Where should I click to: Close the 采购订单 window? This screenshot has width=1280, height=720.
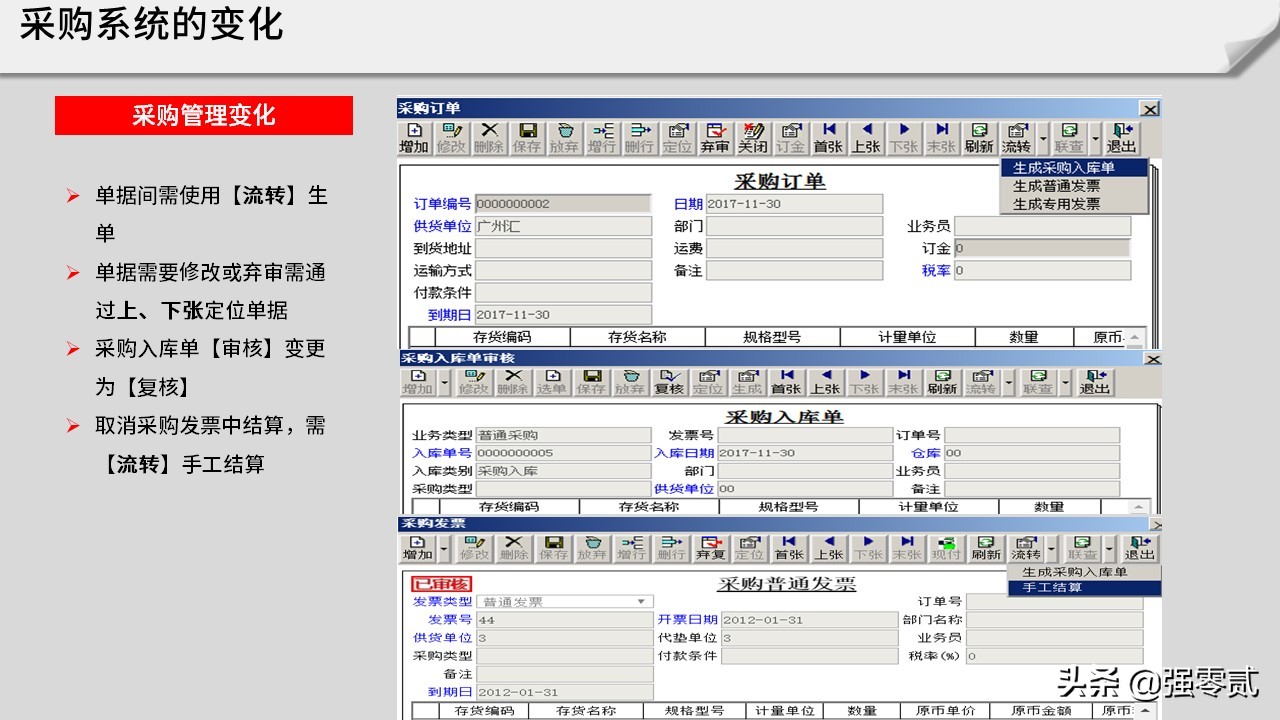[1150, 109]
